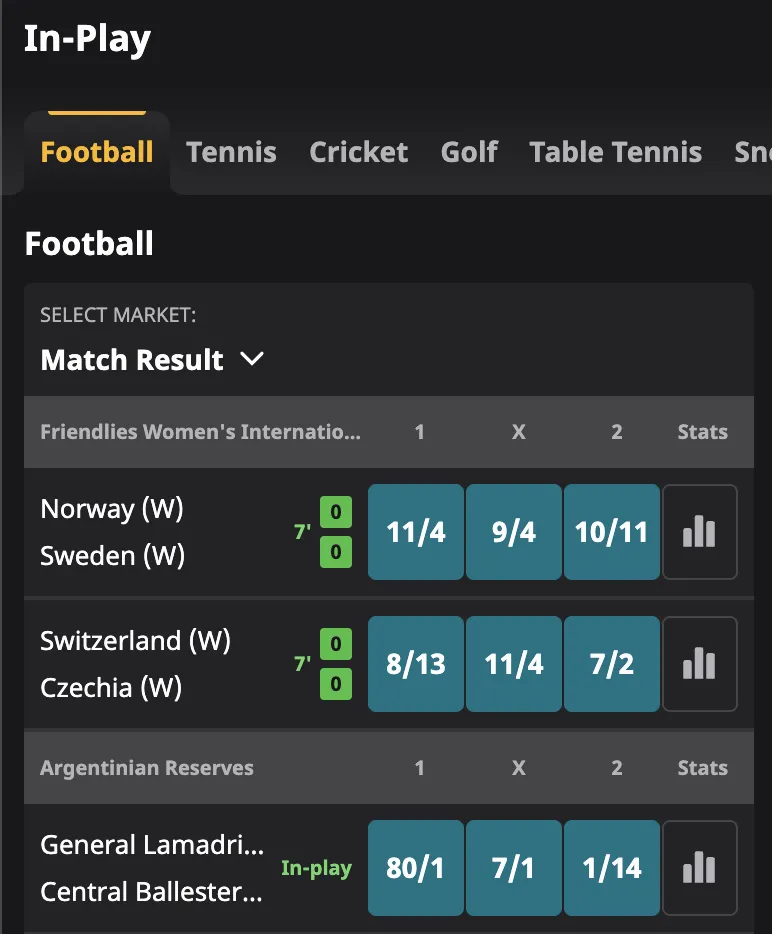Back Czechia at 7/2 odds
The image size is (772, 934).
tap(611, 663)
